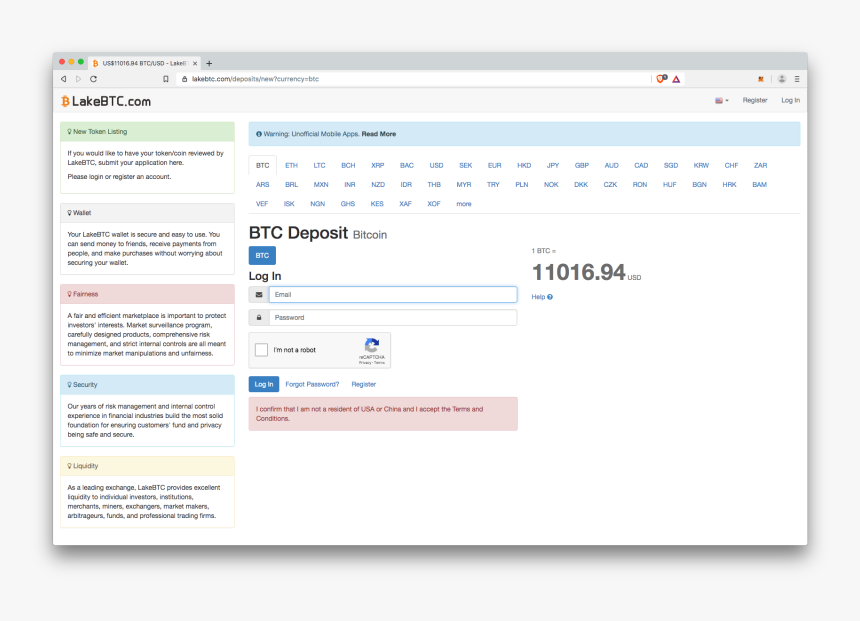Select the ARS currency tab
This screenshot has width=860, height=621.
[x=263, y=185]
